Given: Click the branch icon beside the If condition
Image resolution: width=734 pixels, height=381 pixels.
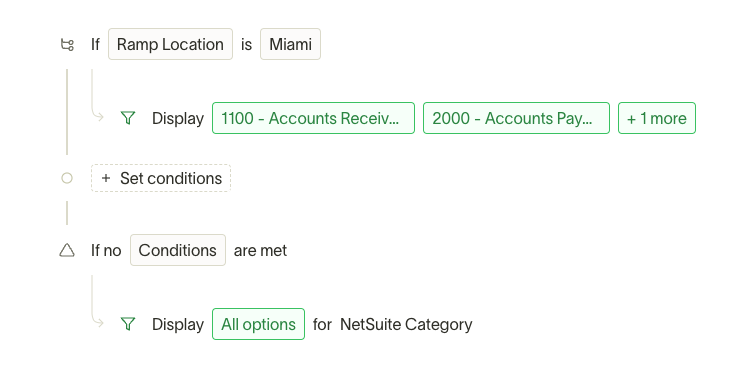Looking at the screenshot, I should pyautogui.click(x=67, y=45).
